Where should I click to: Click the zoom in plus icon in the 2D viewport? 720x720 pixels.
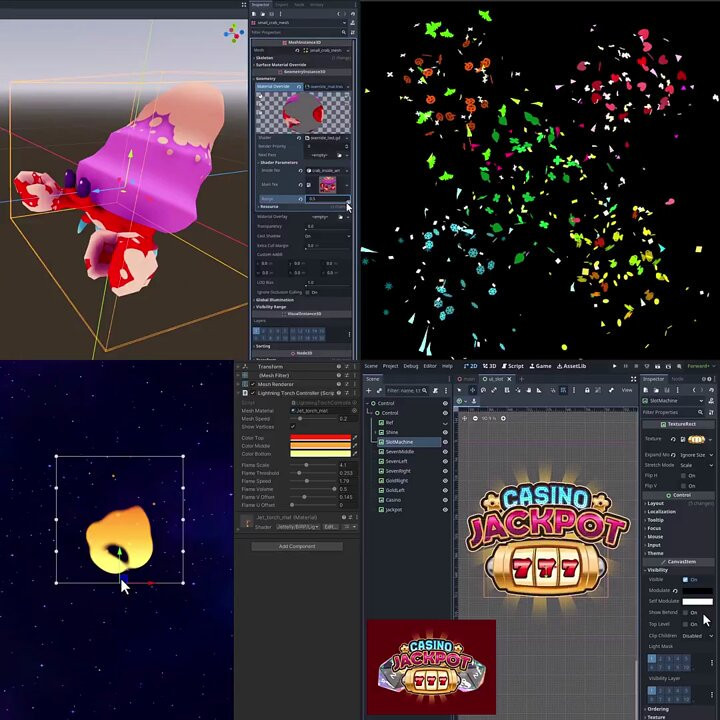[503, 418]
